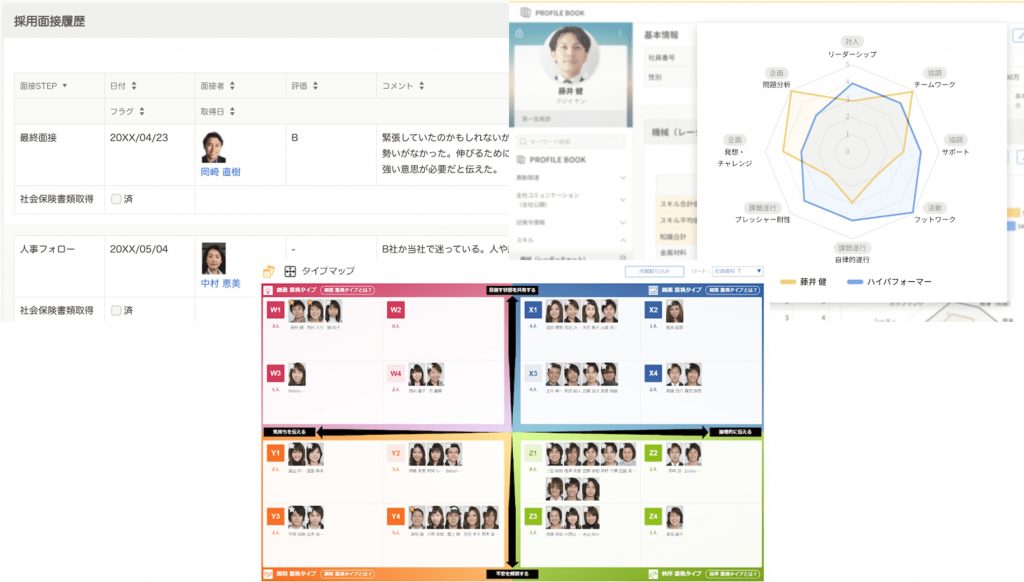Sort by 日付 column arrows
This screenshot has width=1024, height=582.
134,86
